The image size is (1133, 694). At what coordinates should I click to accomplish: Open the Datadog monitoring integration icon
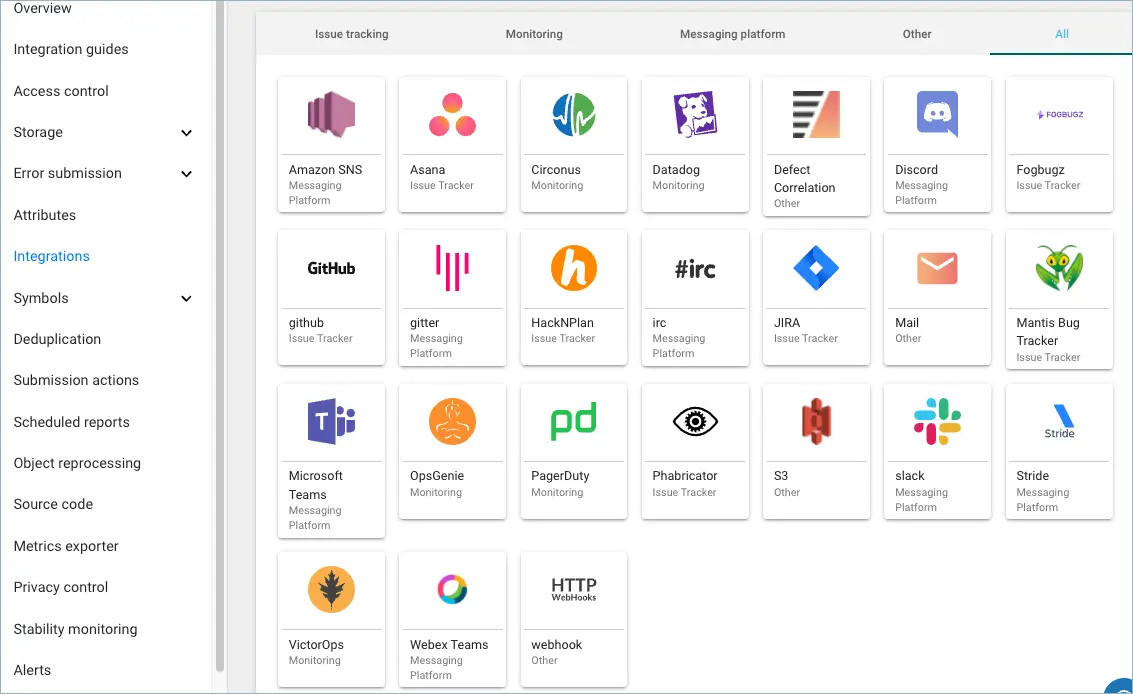(695, 115)
